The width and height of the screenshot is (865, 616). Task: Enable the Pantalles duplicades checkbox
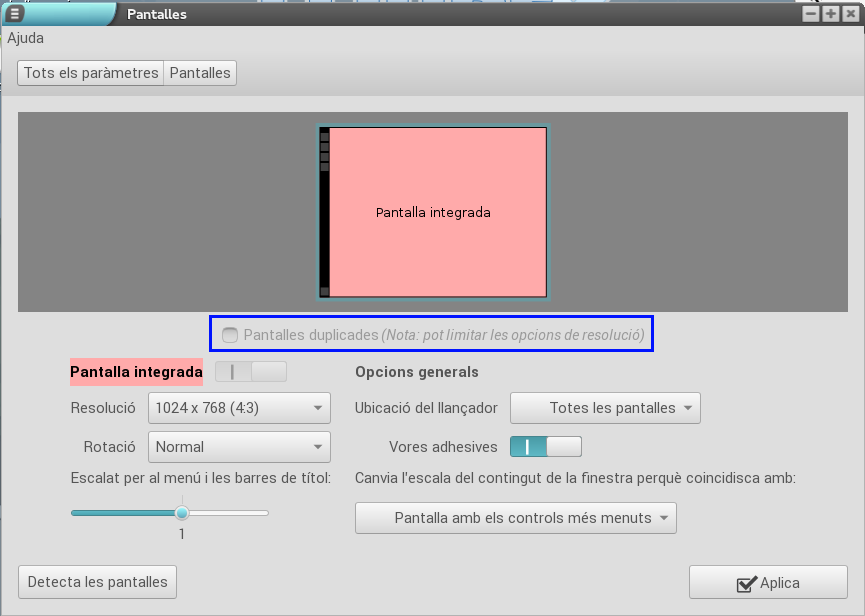pyautogui.click(x=231, y=335)
